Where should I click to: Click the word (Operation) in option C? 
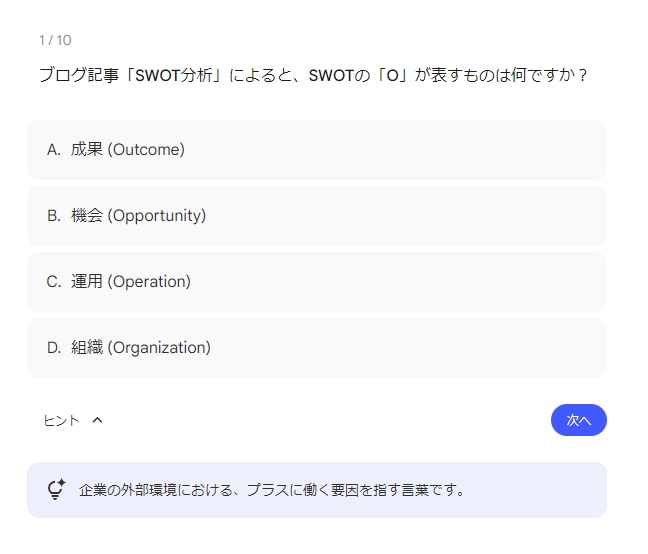[x=149, y=282]
